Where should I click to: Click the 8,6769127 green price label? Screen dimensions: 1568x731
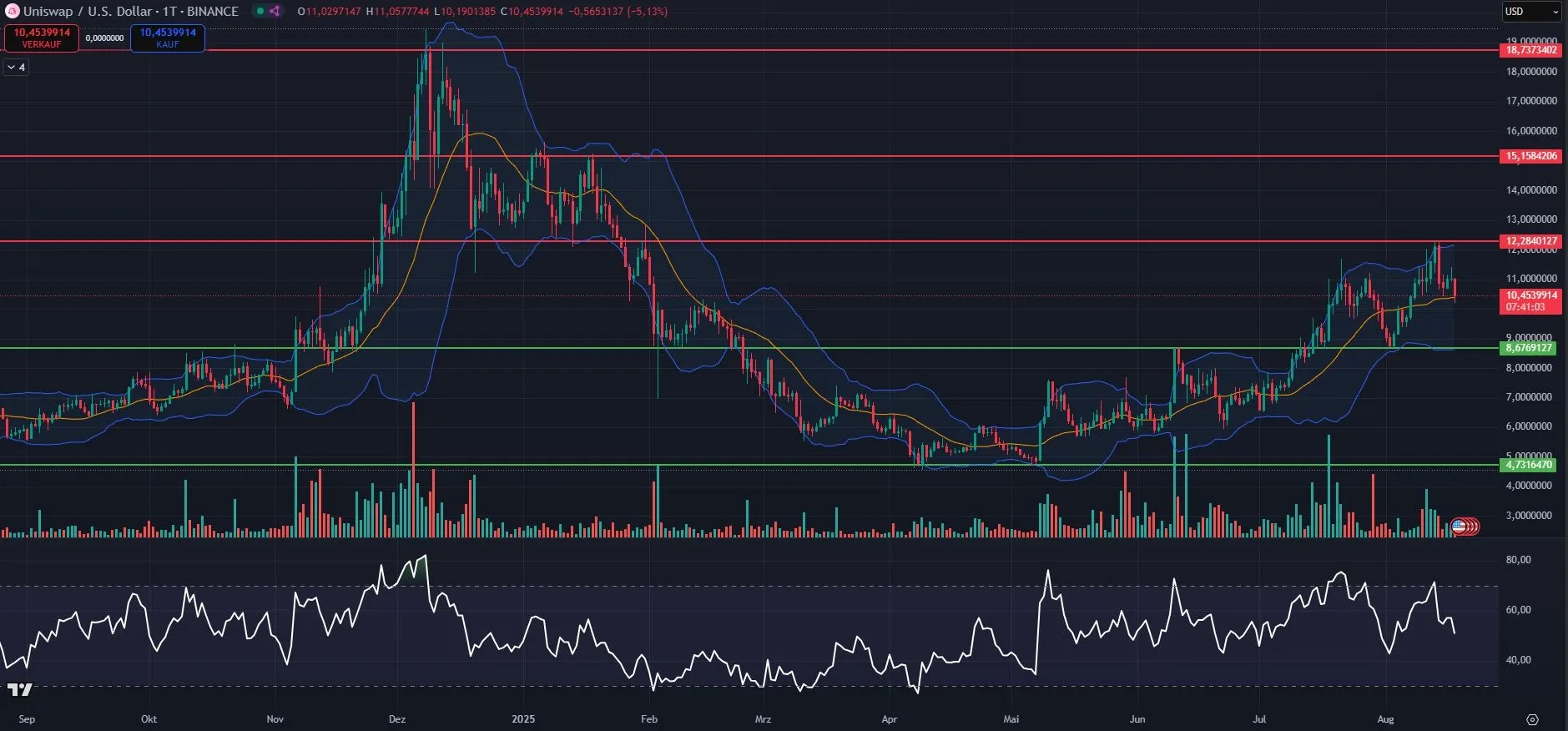[x=1529, y=348]
